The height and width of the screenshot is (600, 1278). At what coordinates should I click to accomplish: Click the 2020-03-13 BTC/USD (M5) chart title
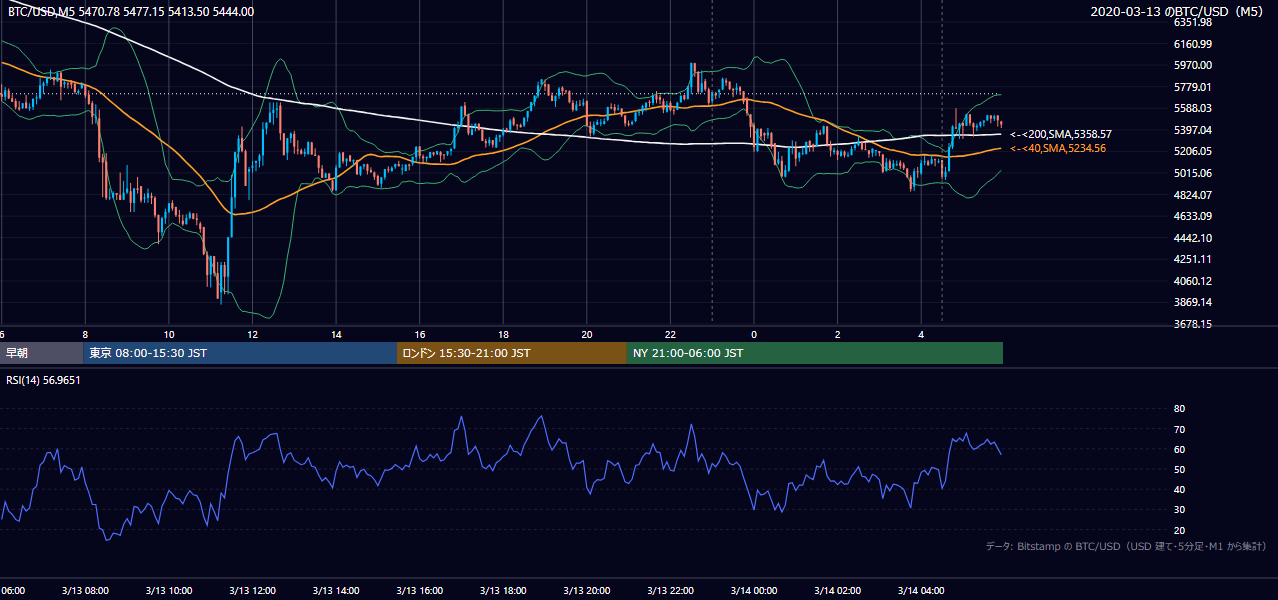pos(1178,11)
